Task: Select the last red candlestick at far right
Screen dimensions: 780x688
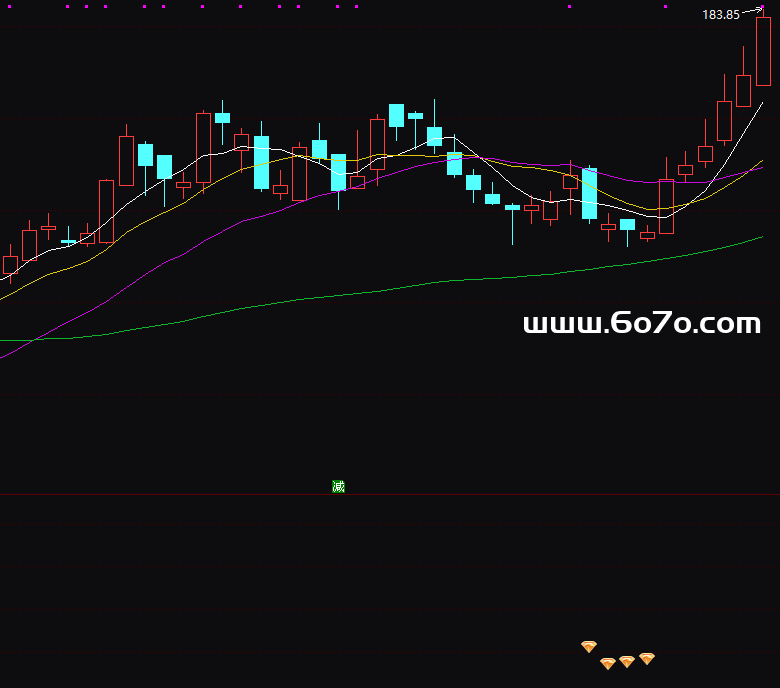Action: point(763,52)
